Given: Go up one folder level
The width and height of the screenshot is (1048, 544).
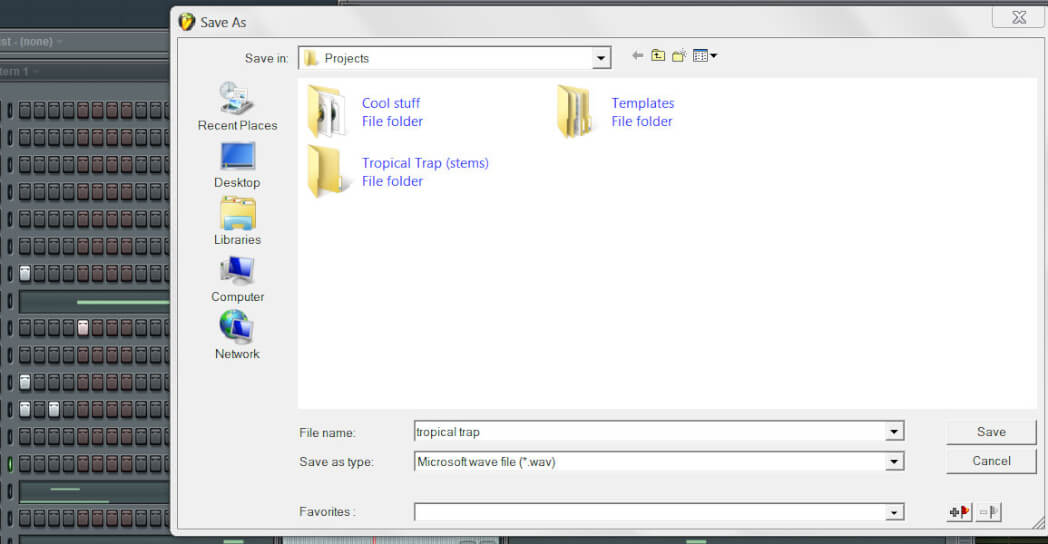Looking at the screenshot, I should (x=658, y=56).
